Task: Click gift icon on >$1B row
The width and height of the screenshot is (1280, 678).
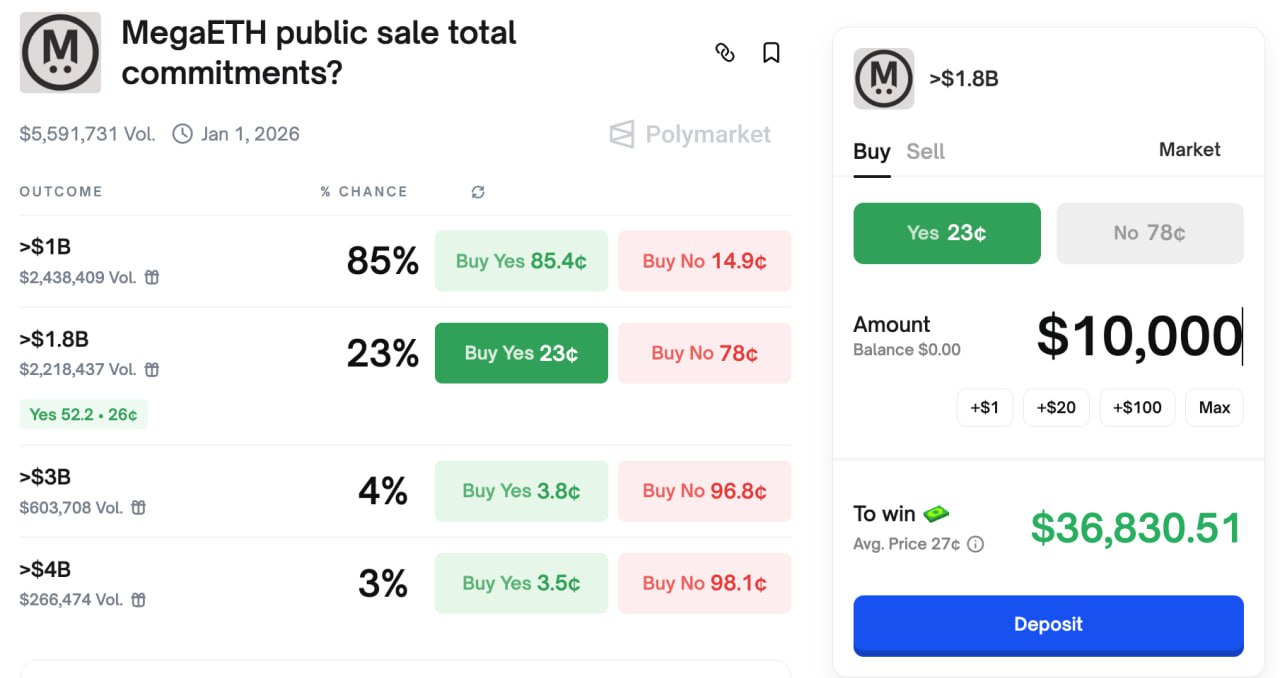Action: click(152, 278)
